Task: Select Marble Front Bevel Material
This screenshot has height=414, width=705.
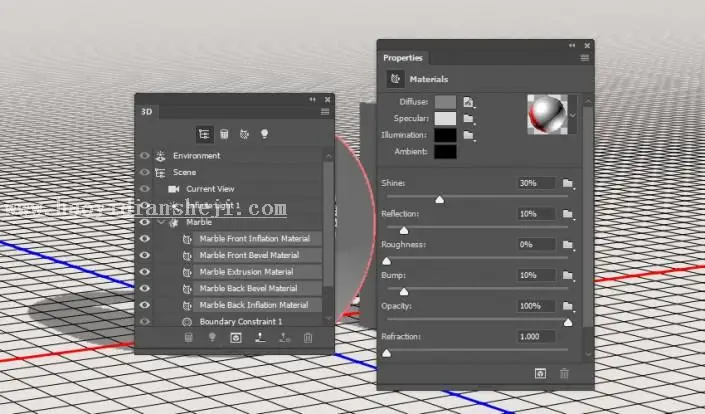Action: click(257, 255)
